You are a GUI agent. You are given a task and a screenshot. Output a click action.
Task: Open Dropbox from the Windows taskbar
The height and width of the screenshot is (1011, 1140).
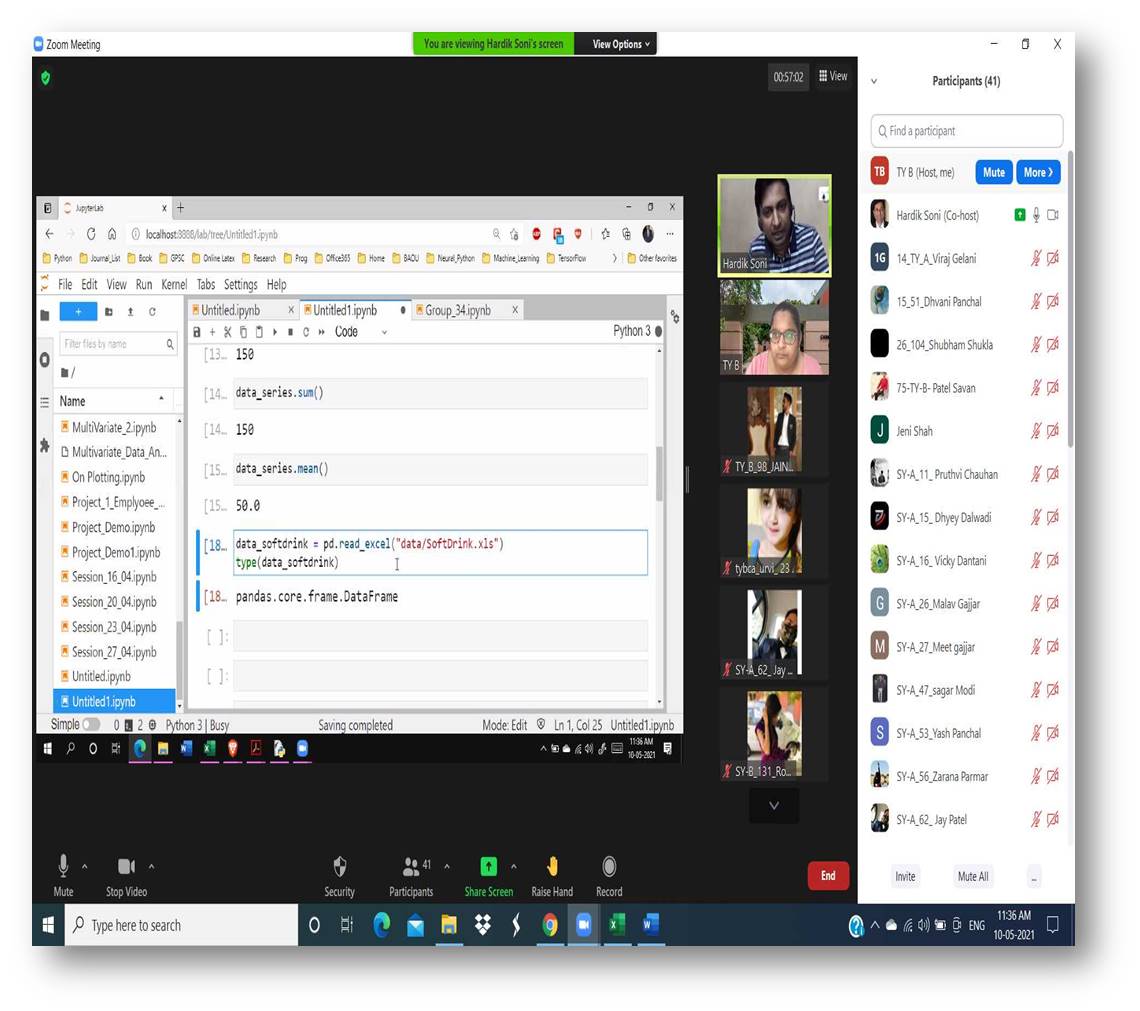[482, 925]
